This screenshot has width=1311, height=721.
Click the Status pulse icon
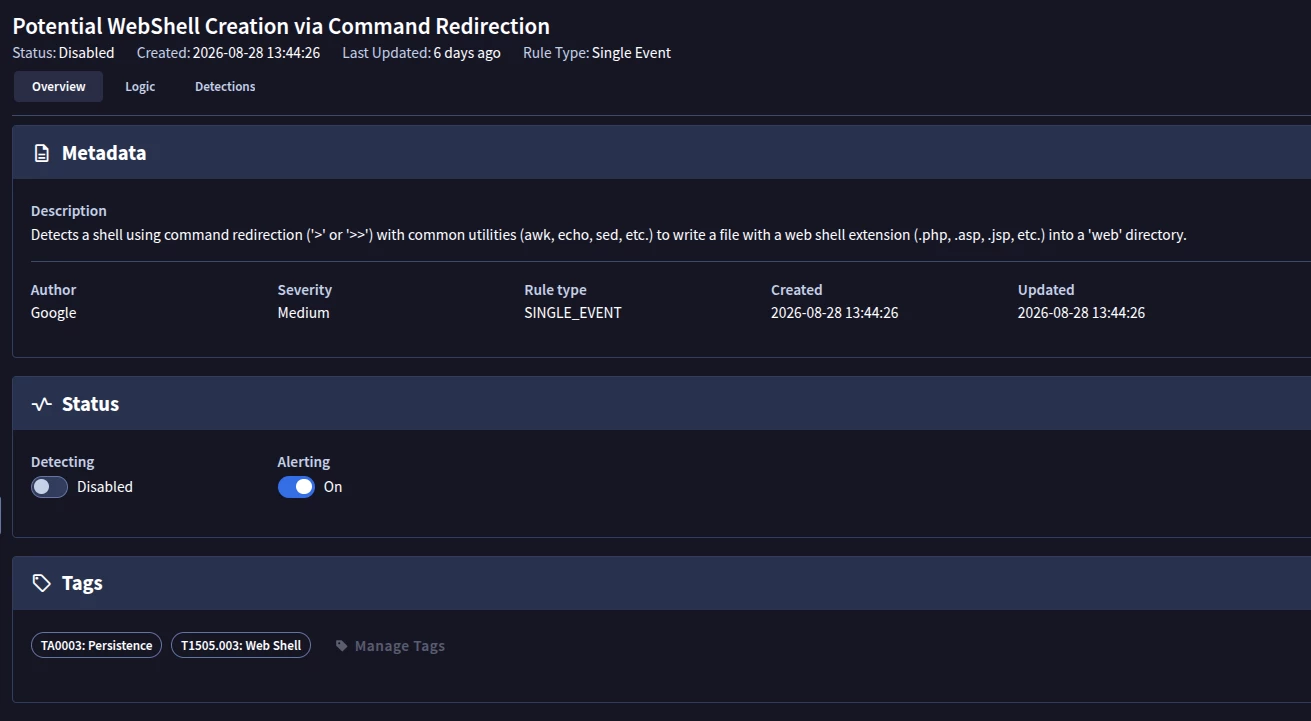[41, 404]
